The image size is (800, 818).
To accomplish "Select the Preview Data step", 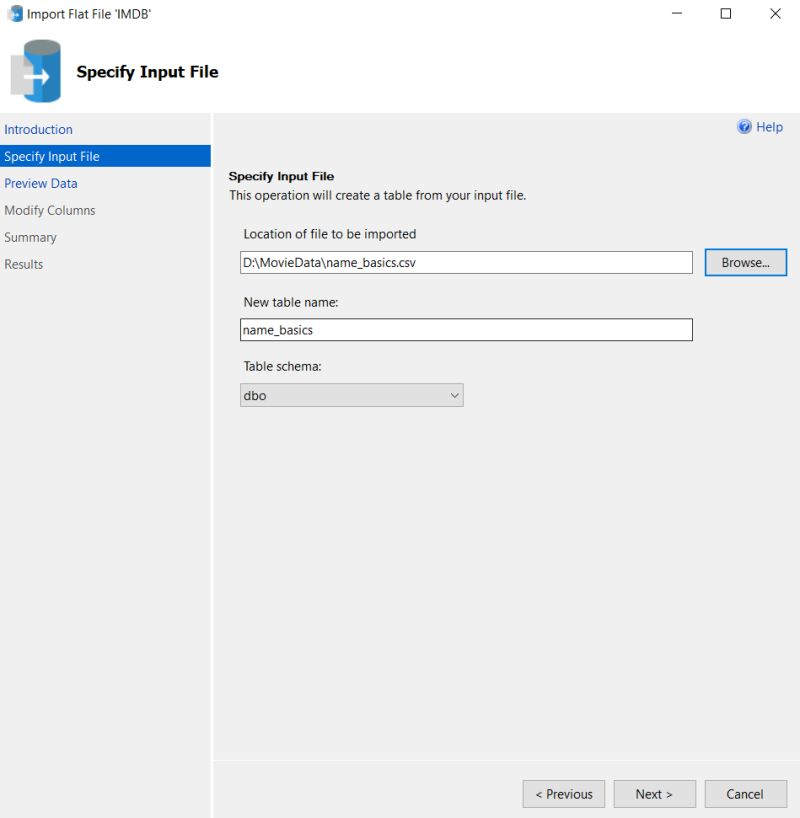I will click(41, 183).
